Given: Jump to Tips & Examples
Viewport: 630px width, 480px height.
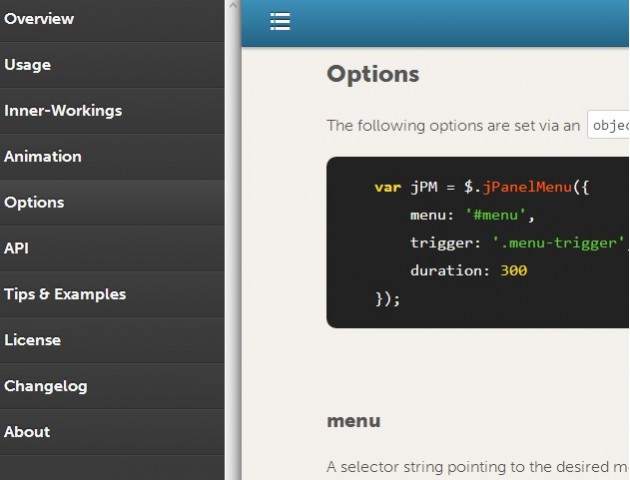Looking at the screenshot, I should 65,294.
